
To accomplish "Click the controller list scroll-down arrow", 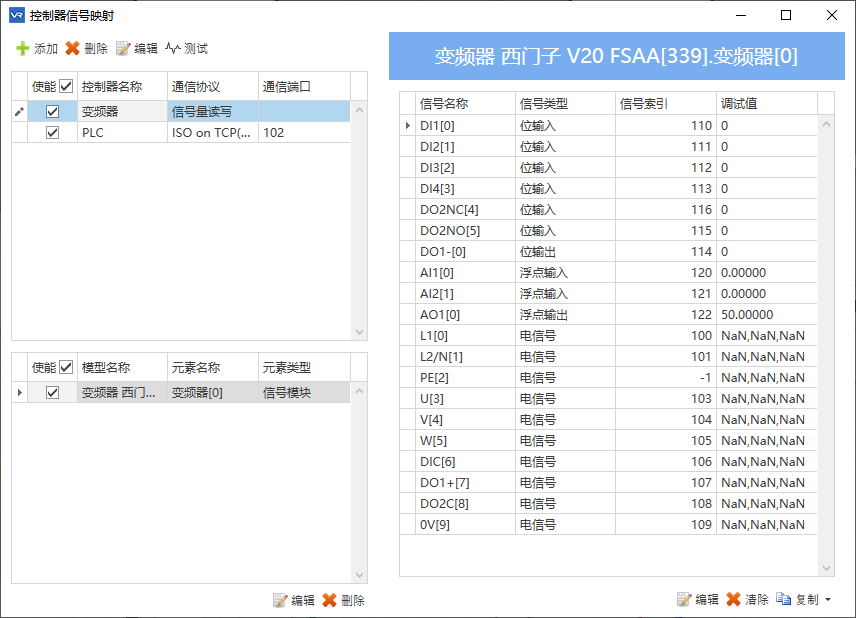I will pos(359,332).
